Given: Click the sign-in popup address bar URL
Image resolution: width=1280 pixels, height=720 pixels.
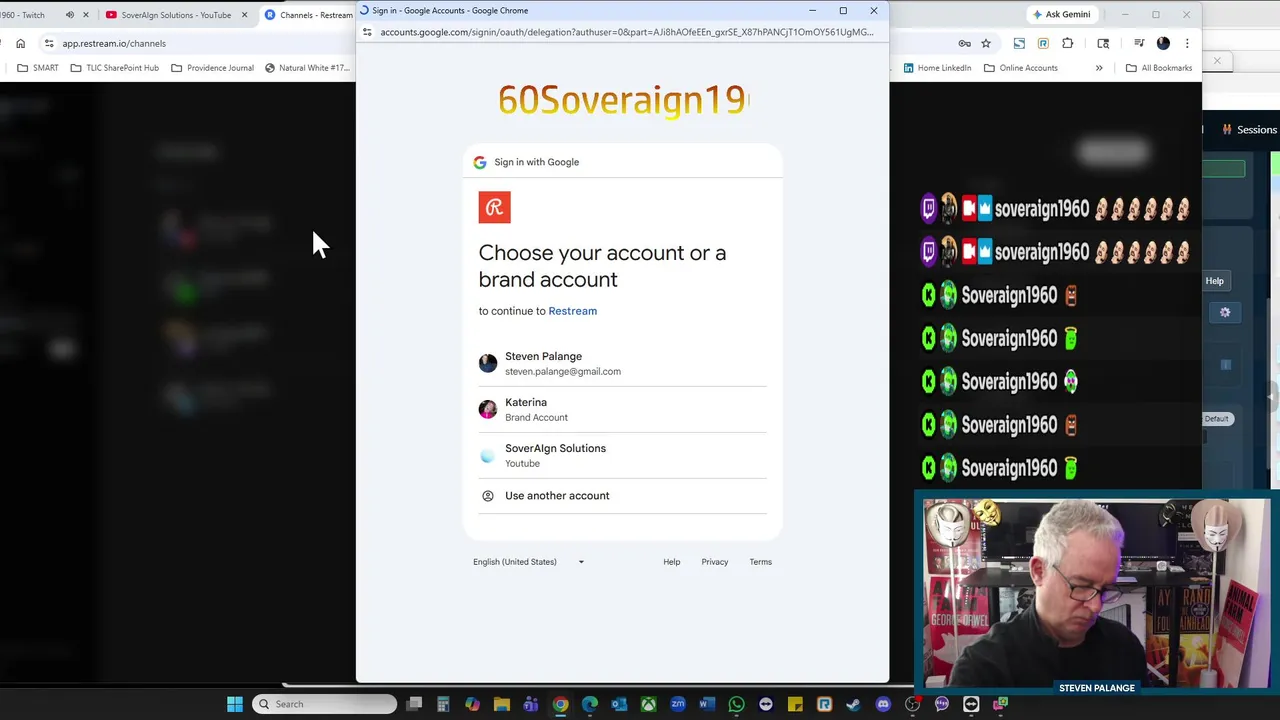Looking at the screenshot, I should click(x=626, y=32).
